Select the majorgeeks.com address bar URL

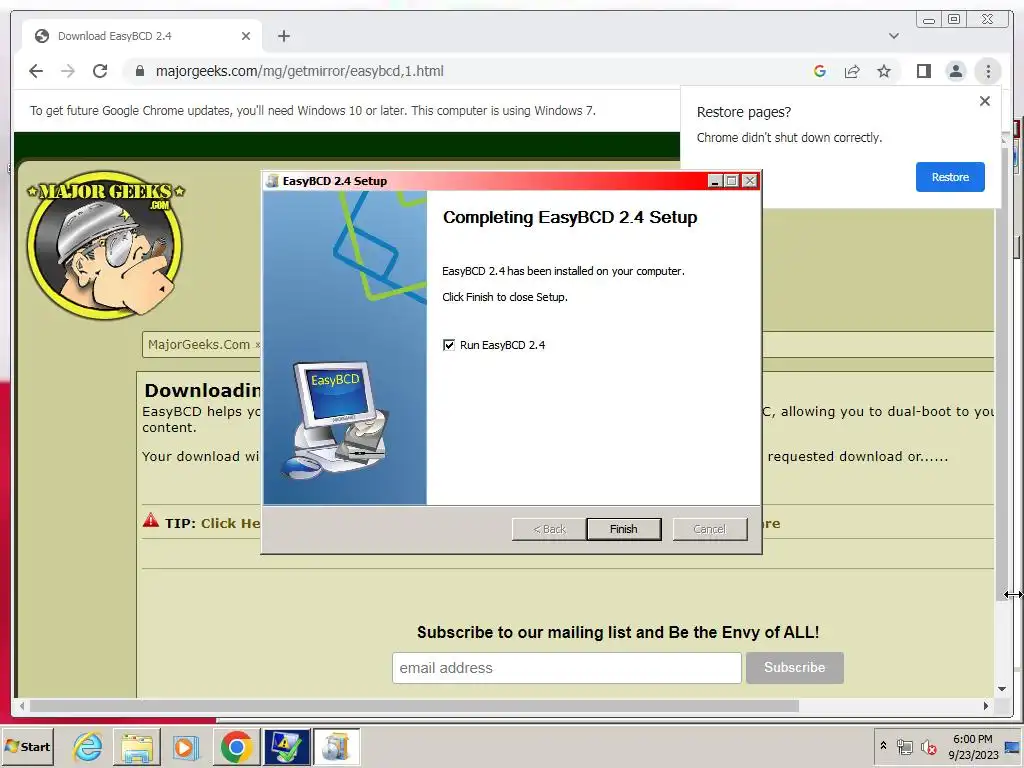coord(299,71)
